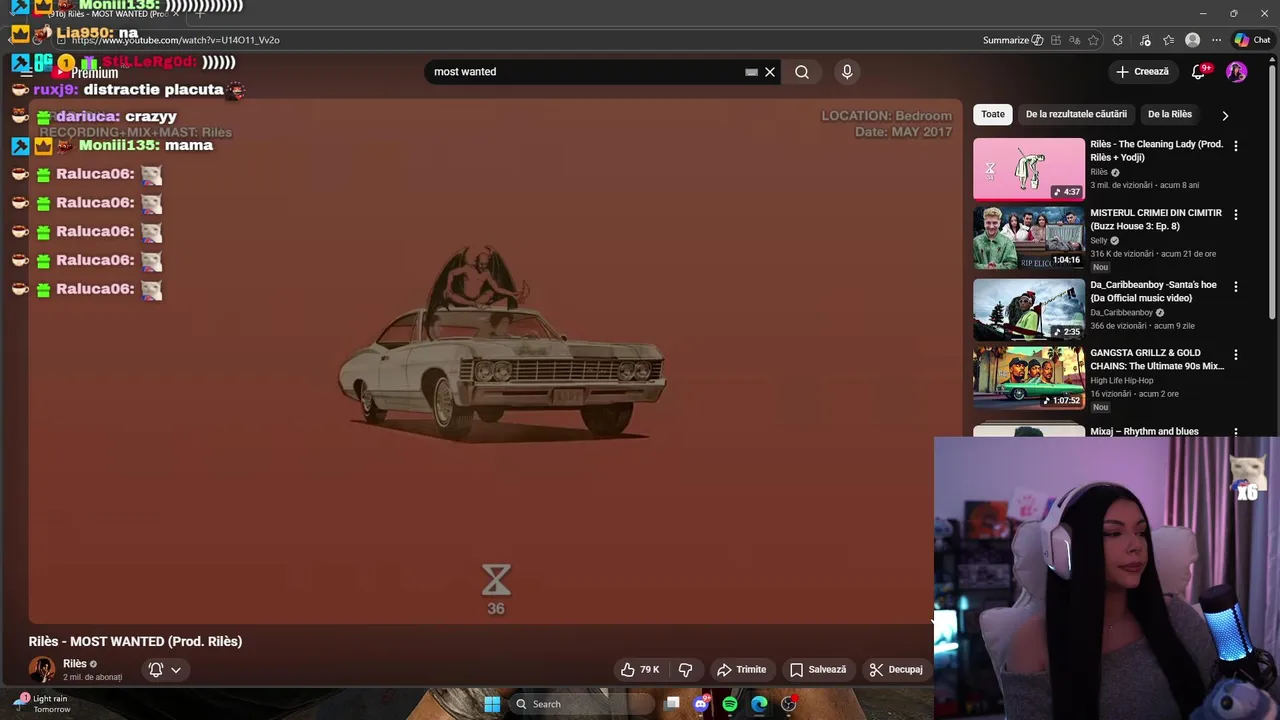
Task: Open the on-screen keyboard icon in search box
Action: pos(751,72)
